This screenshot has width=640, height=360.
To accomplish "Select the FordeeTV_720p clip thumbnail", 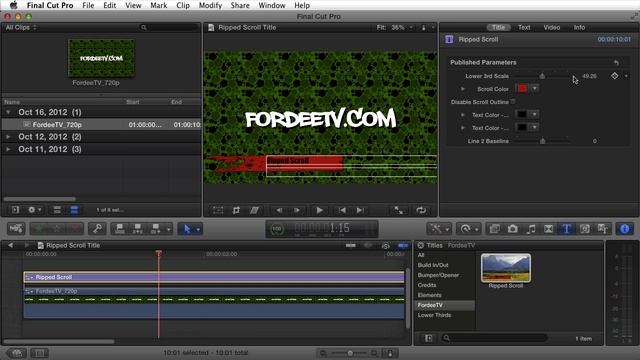I will click(102, 58).
